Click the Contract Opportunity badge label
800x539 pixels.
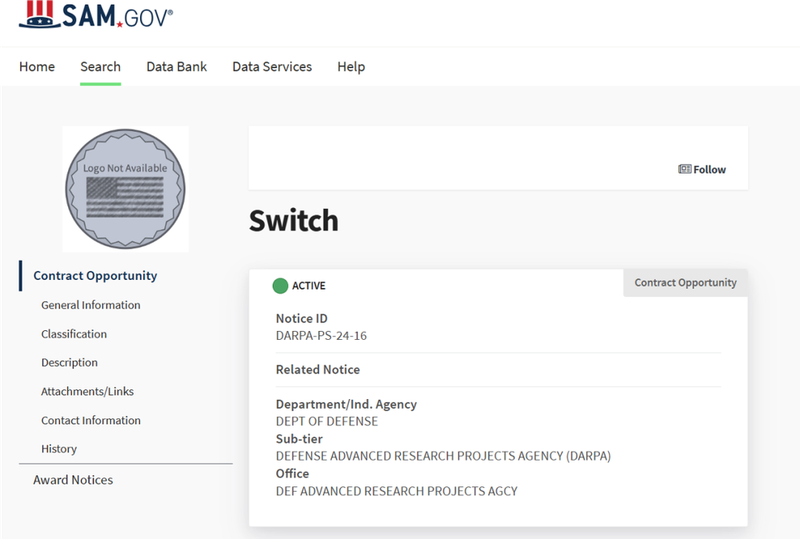(685, 283)
